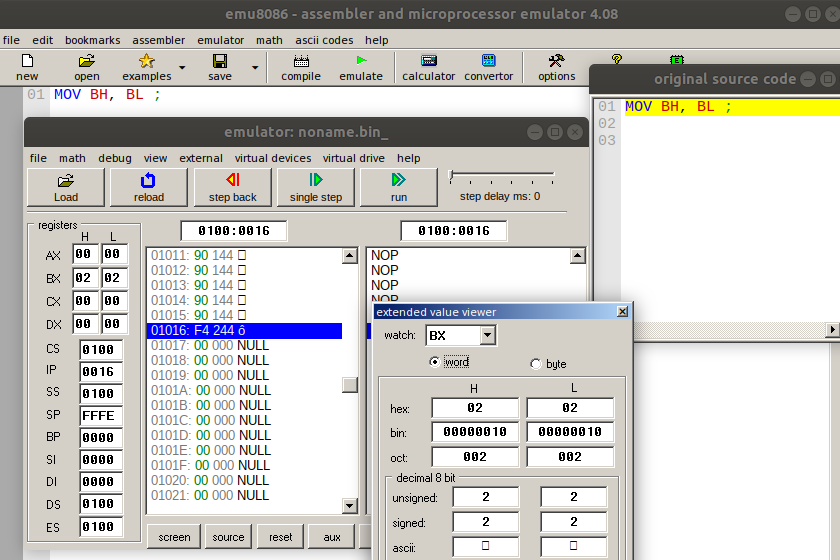Open the examples star icon
The image size is (840, 560).
pyautogui.click(x=146, y=61)
